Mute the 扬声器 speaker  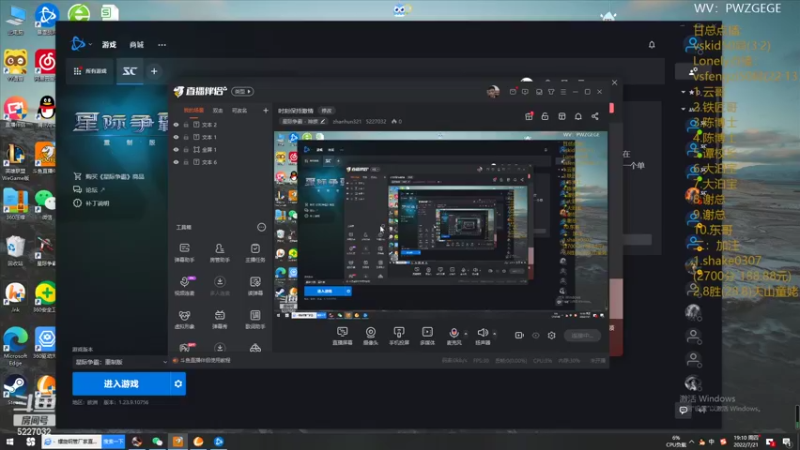pos(482,336)
